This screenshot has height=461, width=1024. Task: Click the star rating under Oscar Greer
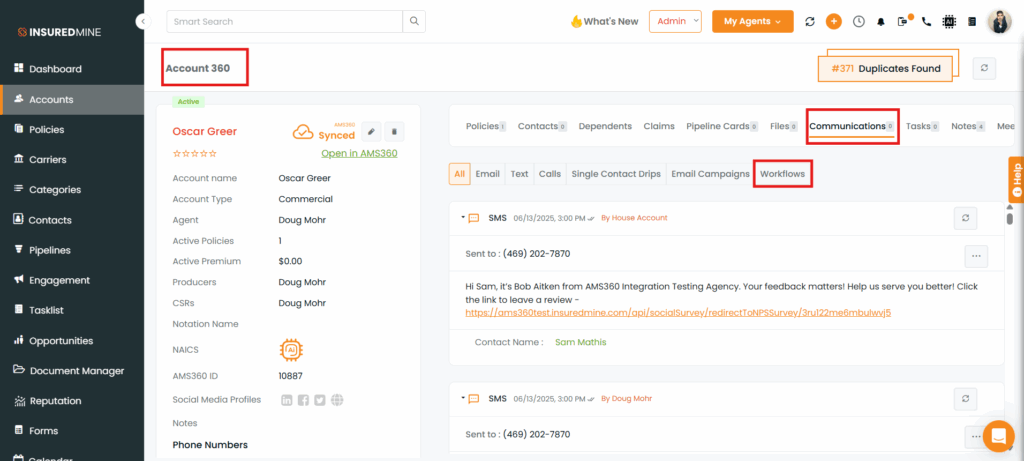click(194, 153)
